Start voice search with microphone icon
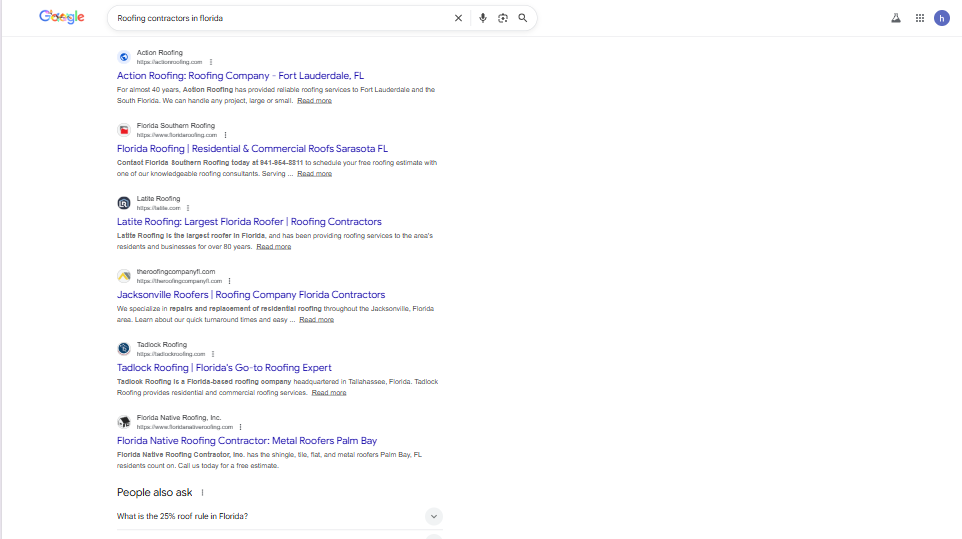Screen dimensions: 962x539 coord(483,18)
